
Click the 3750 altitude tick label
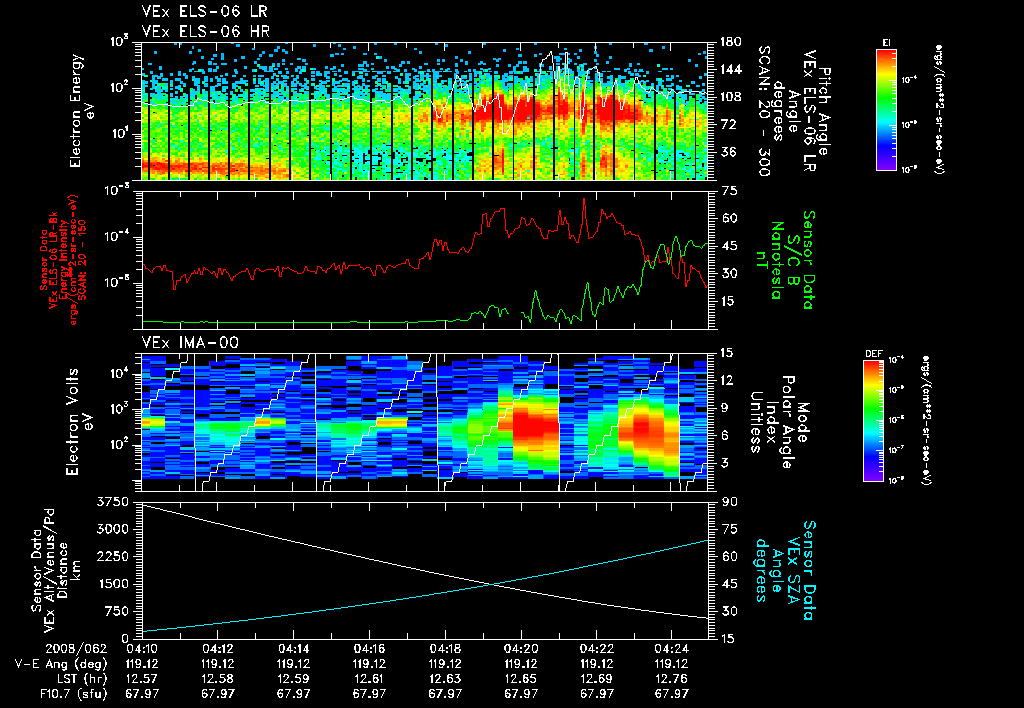(113, 502)
